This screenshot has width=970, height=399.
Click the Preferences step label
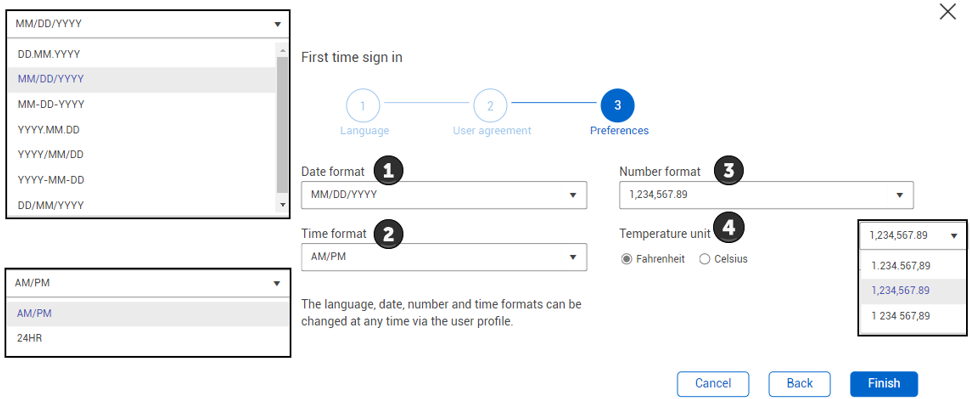point(619,131)
